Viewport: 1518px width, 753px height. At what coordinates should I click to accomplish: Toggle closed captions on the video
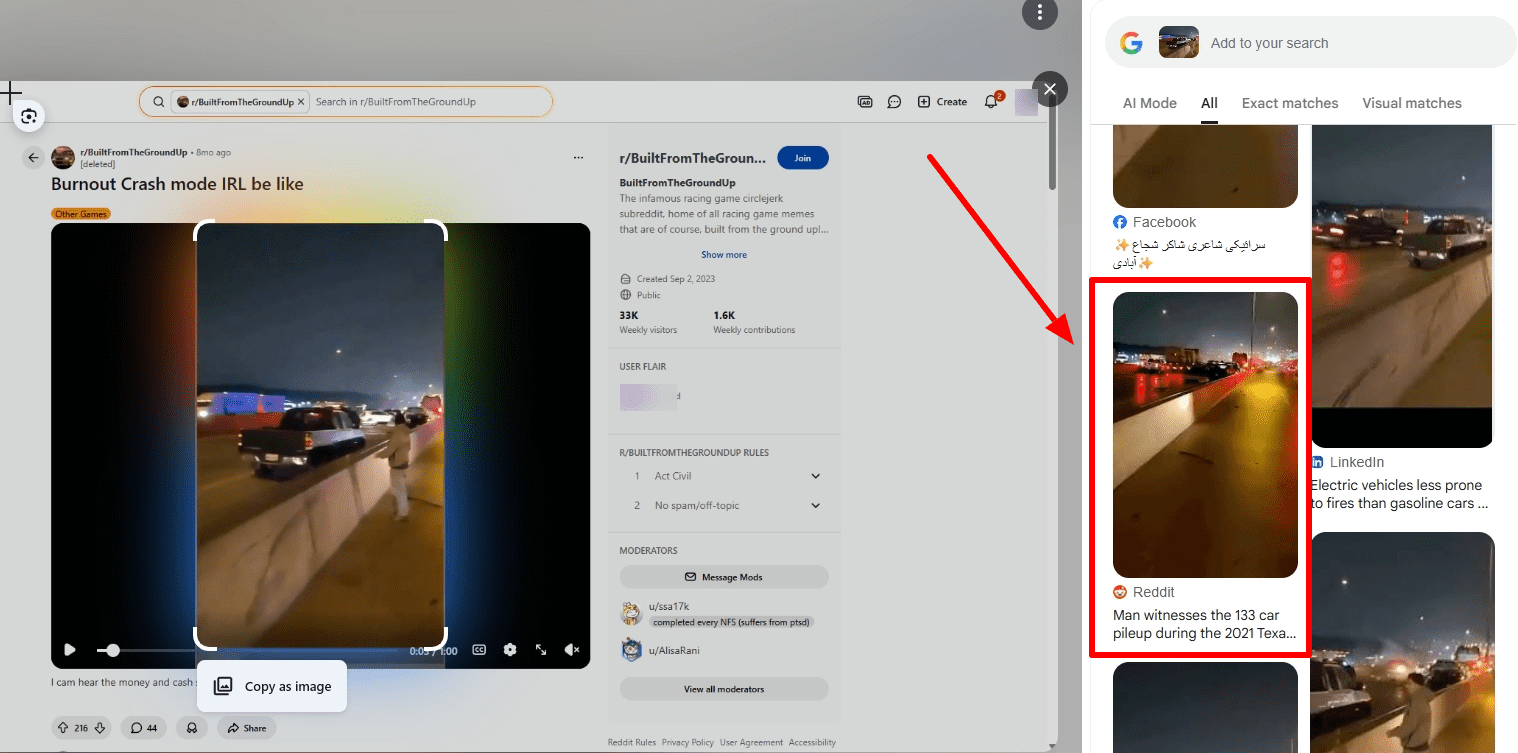pos(479,649)
